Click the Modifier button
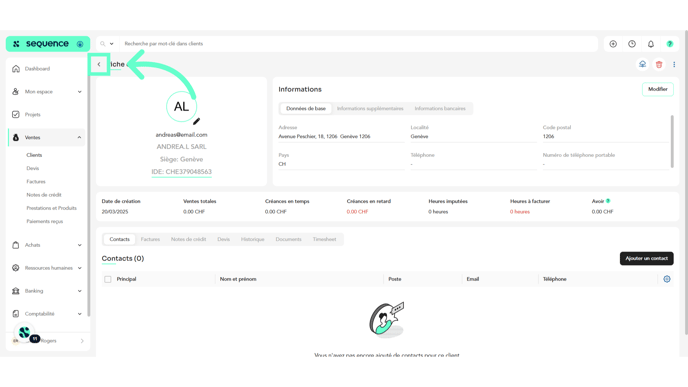This screenshot has width=688, height=387. [x=658, y=89]
